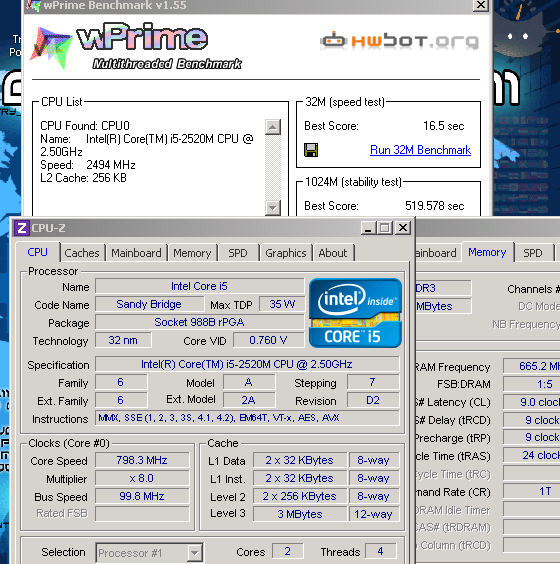Click the Package value Socket 988B rPGA
Viewport: 560px width, 564px height.
pos(200,322)
